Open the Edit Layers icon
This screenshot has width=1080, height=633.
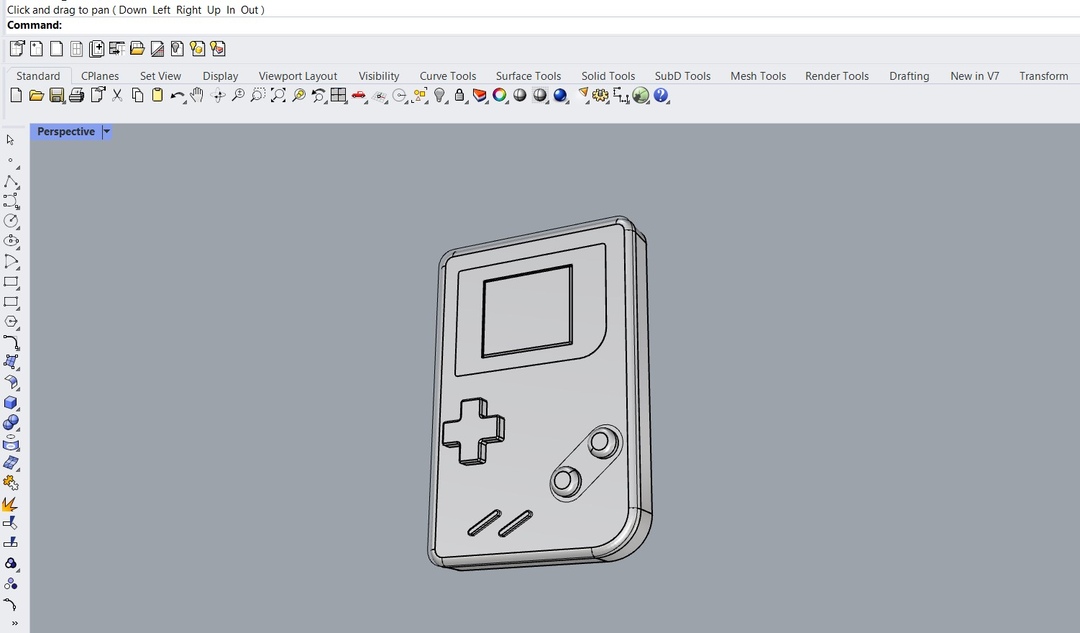click(x=479, y=96)
